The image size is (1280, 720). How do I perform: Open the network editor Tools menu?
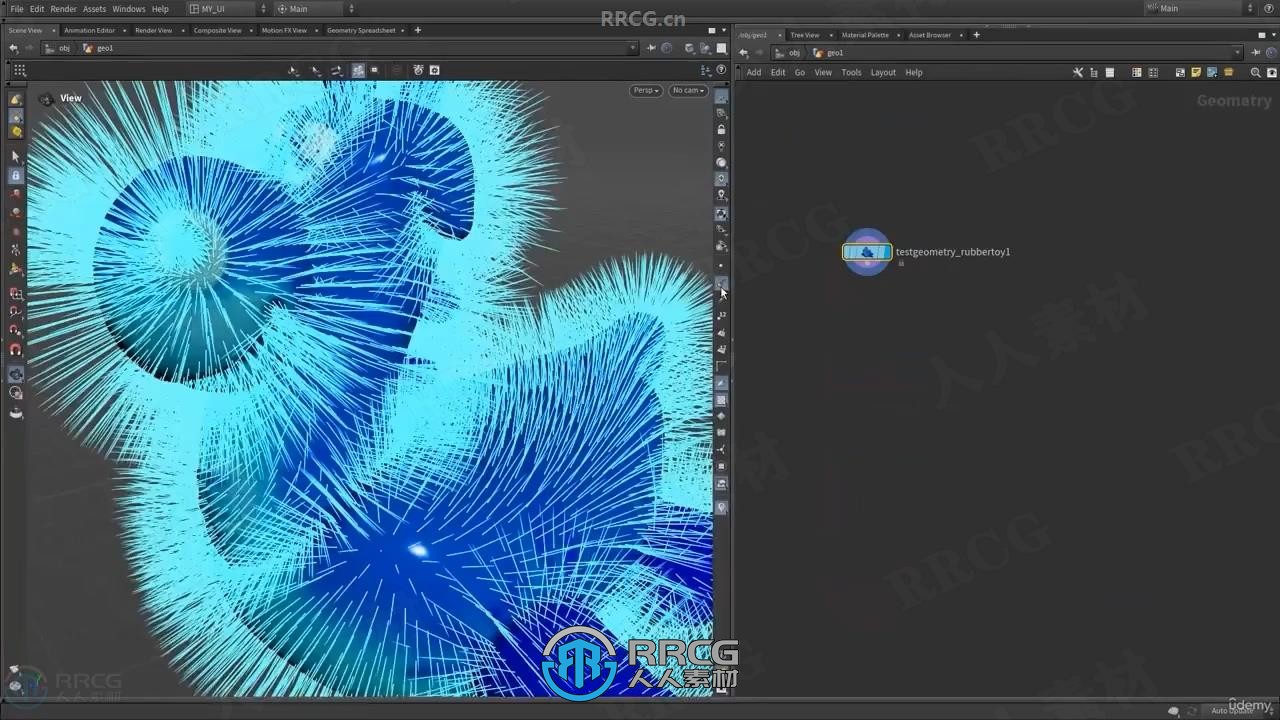tap(851, 72)
